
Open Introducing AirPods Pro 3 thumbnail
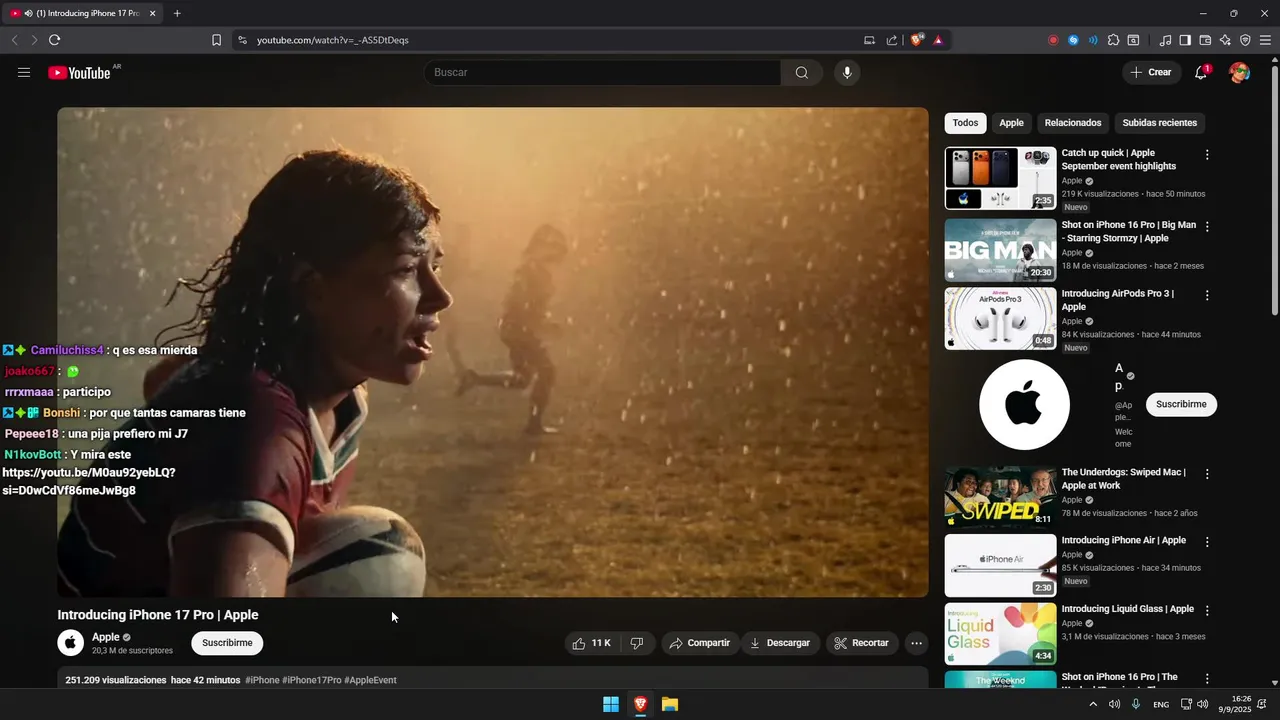1000,319
